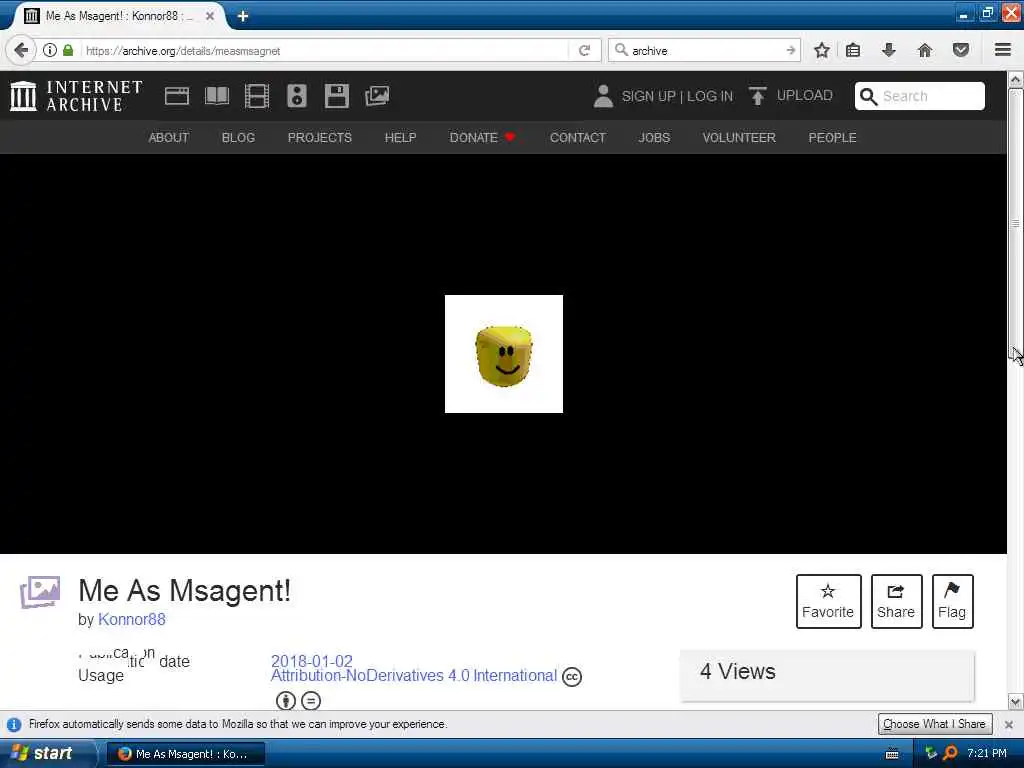This screenshot has width=1024, height=768.
Task: Select the Me As Msagent browser tab
Action: coord(119,16)
